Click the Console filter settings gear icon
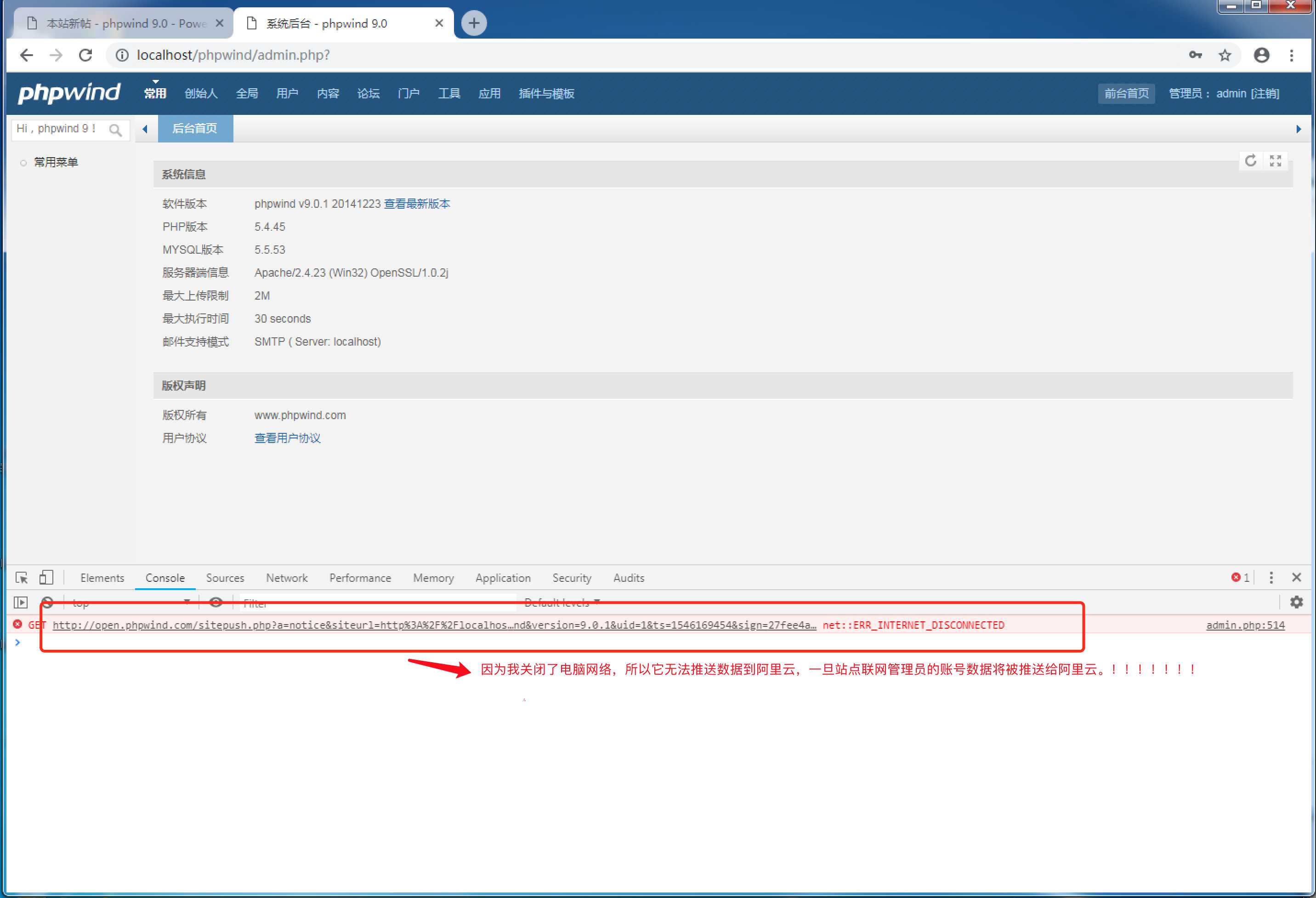 point(1296,602)
